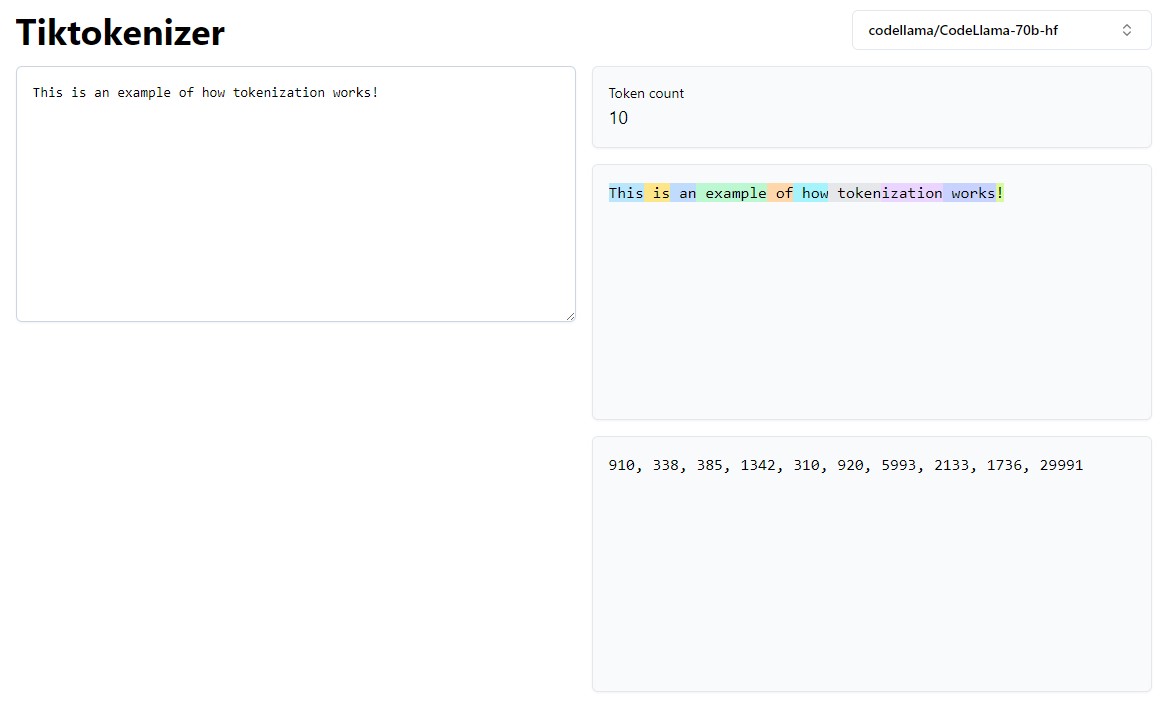Click the orange 'of' token

click(x=782, y=193)
